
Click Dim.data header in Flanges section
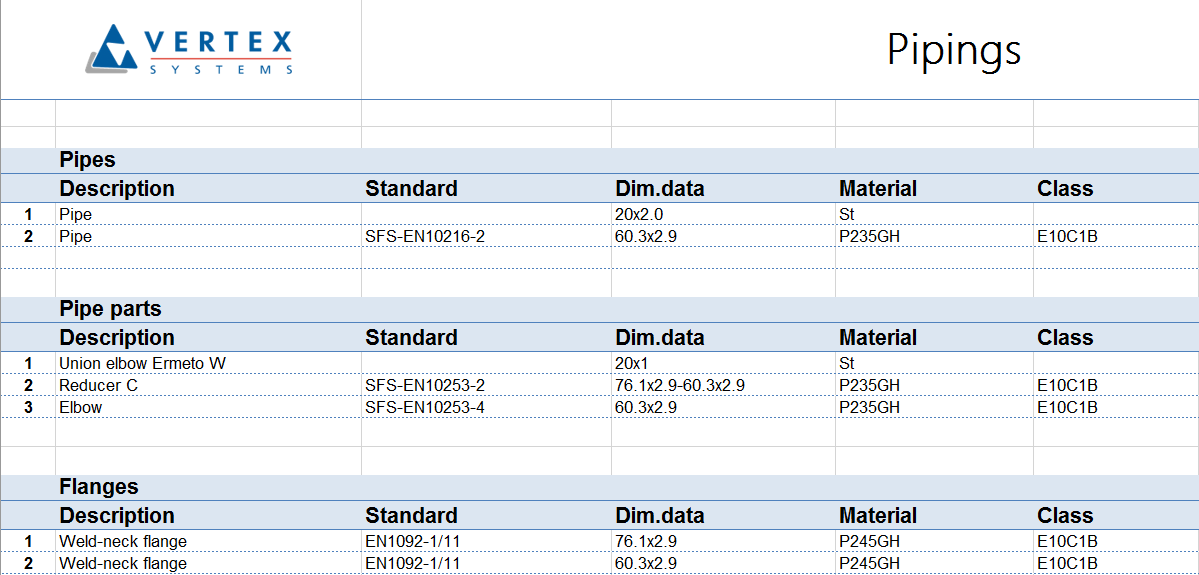point(659,516)
